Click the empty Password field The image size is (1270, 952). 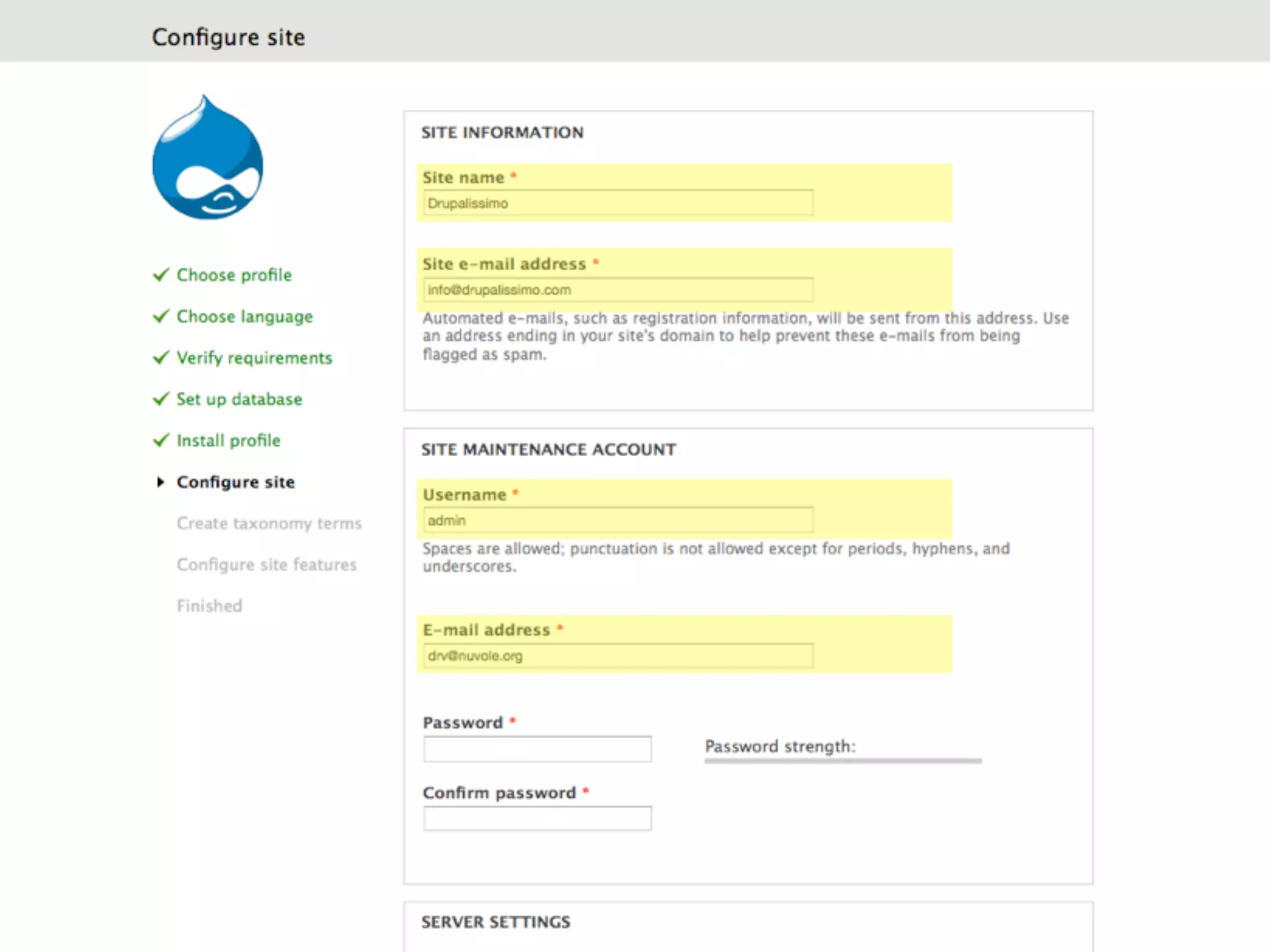coord(537,749)
